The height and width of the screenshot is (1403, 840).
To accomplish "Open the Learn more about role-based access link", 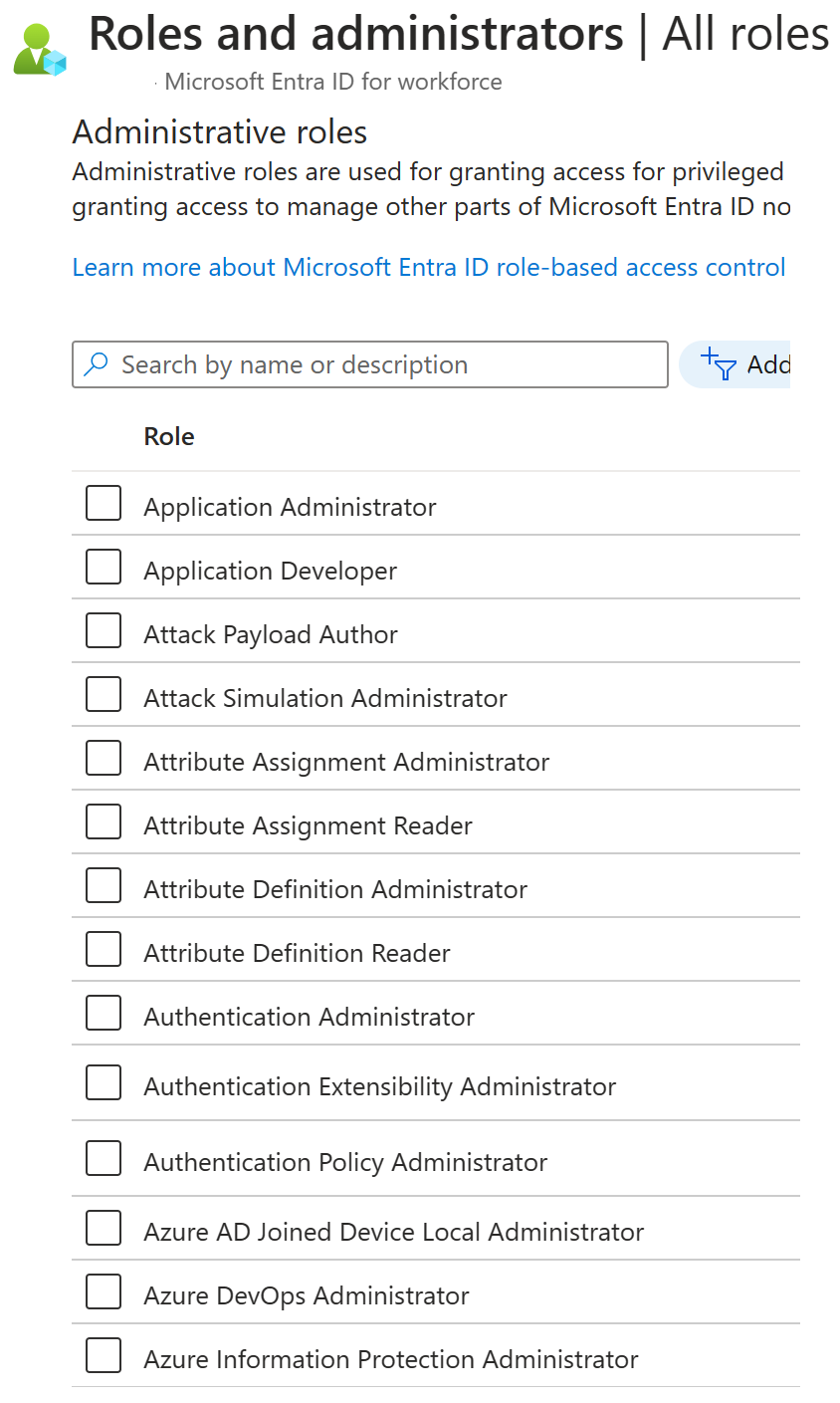I will (x=428, y=267).
